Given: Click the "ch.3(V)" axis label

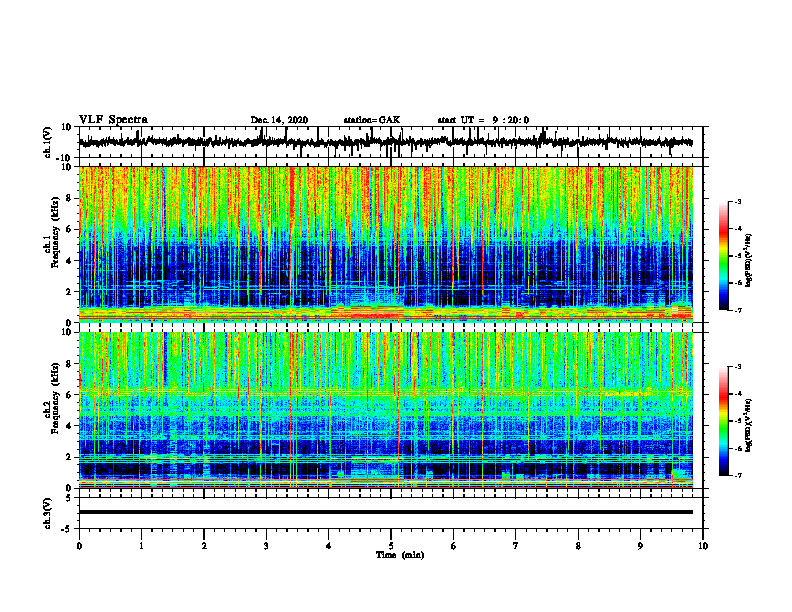Looking at the screenshot, I should pyautogui.click(x=47, y=514).
